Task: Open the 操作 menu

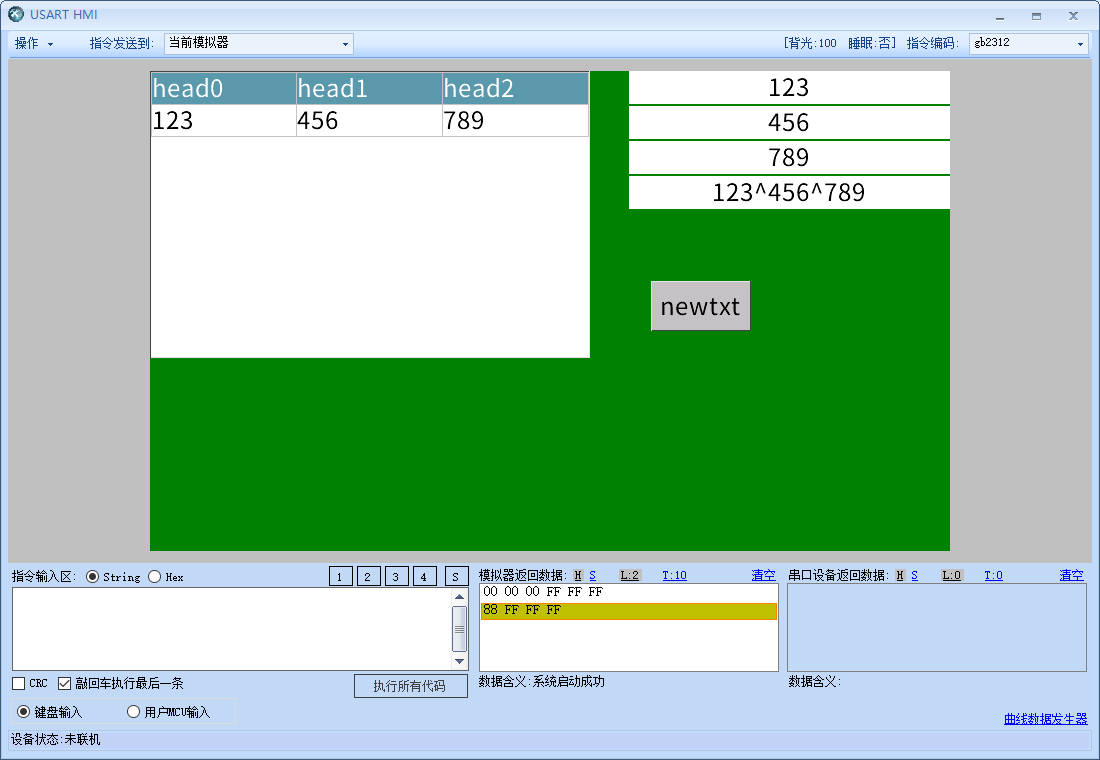Action: tap(33, 44)
